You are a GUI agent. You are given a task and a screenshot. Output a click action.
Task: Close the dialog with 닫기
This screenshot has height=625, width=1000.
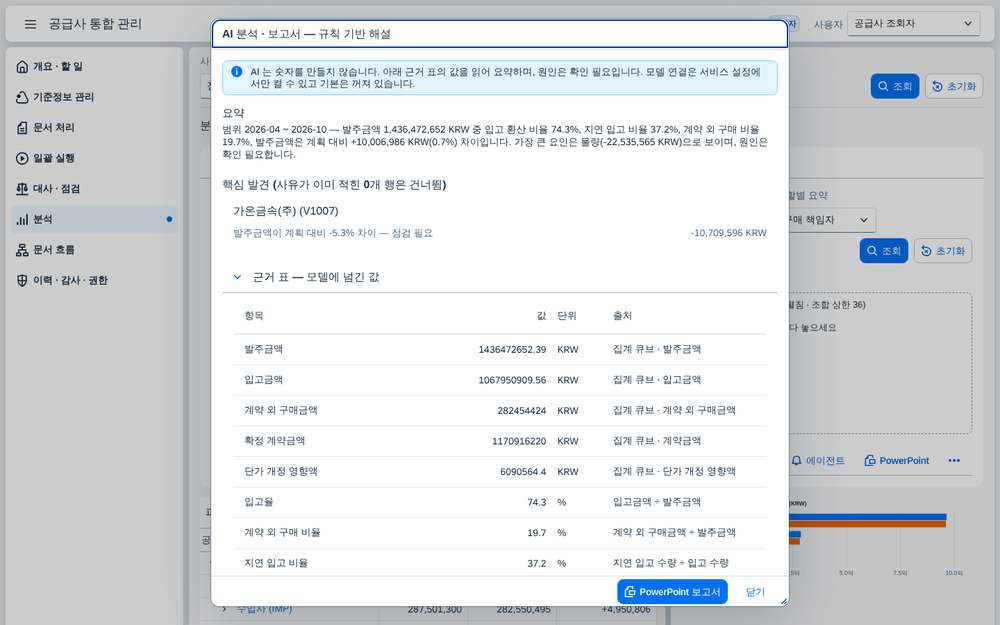[x=755, y=592]
